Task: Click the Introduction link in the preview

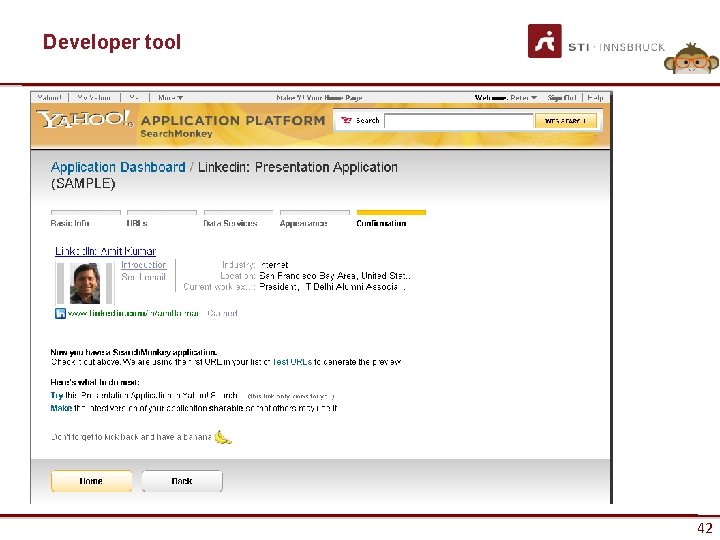Action: [144, 265]
